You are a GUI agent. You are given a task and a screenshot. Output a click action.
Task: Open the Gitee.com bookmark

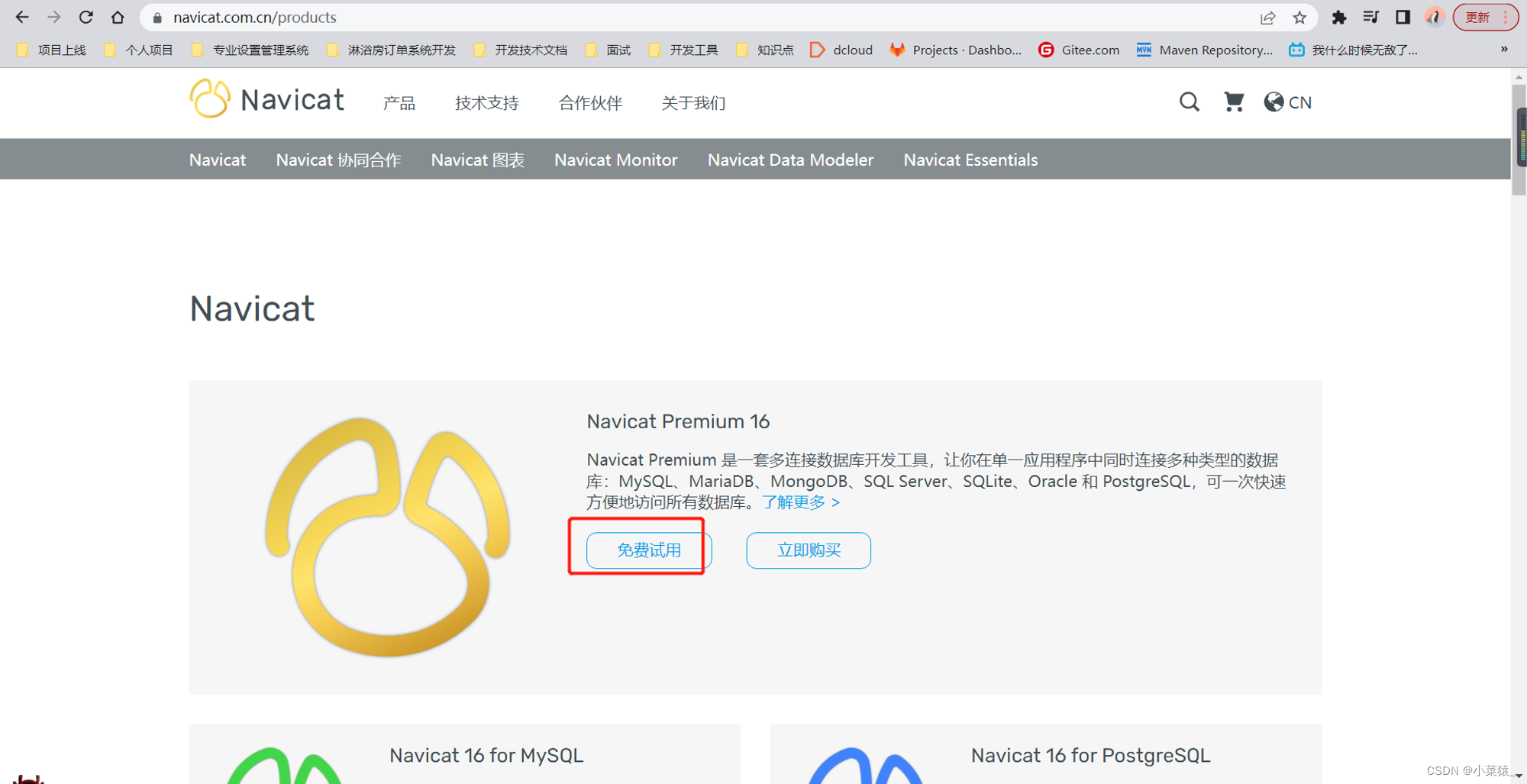click(1079, 50)
